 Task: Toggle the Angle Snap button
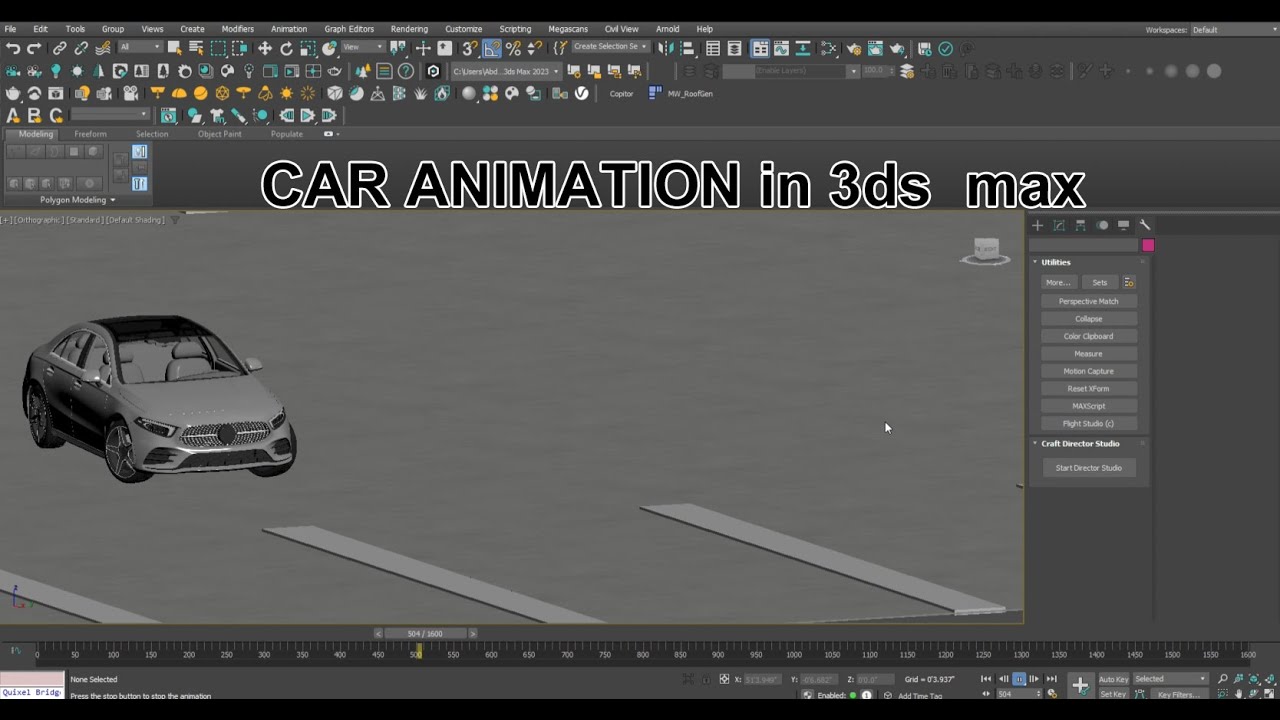coord(492,48)
